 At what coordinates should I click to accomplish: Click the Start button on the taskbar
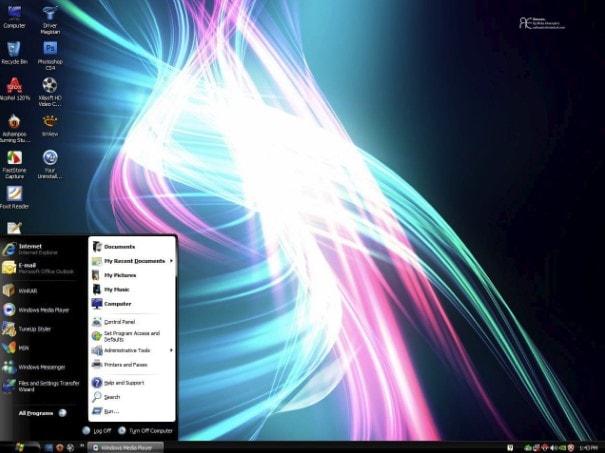point(20,447)
